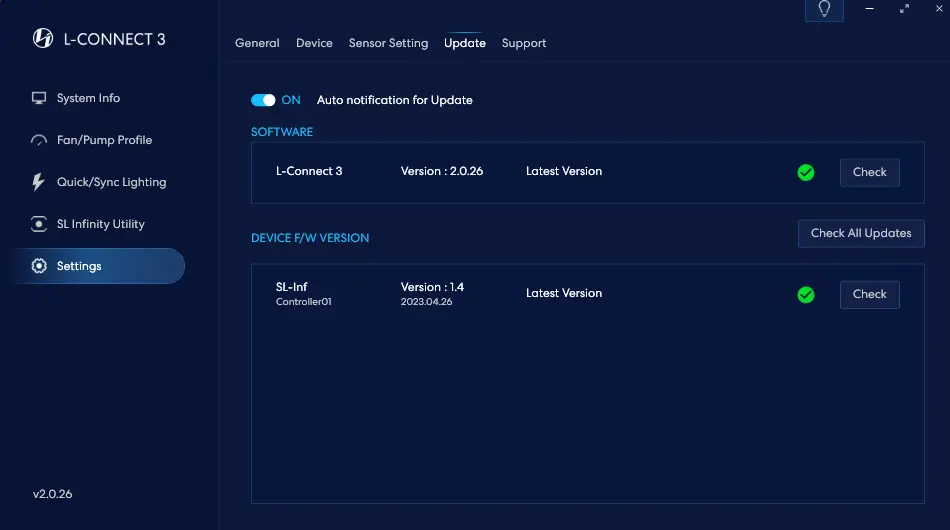Click the System Info monitor icon
The height and width of the screenshot is (530, 950).
click(x=39, y=98)
